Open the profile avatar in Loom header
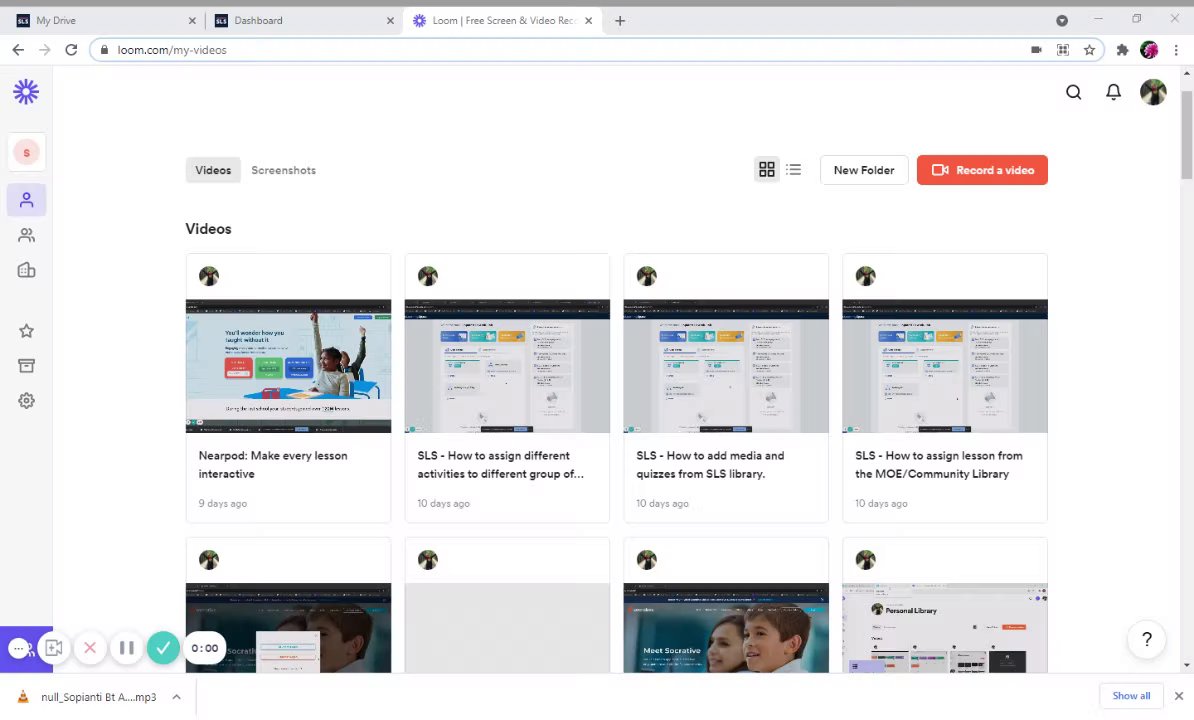The image size is (1194, 720). 1153,92
